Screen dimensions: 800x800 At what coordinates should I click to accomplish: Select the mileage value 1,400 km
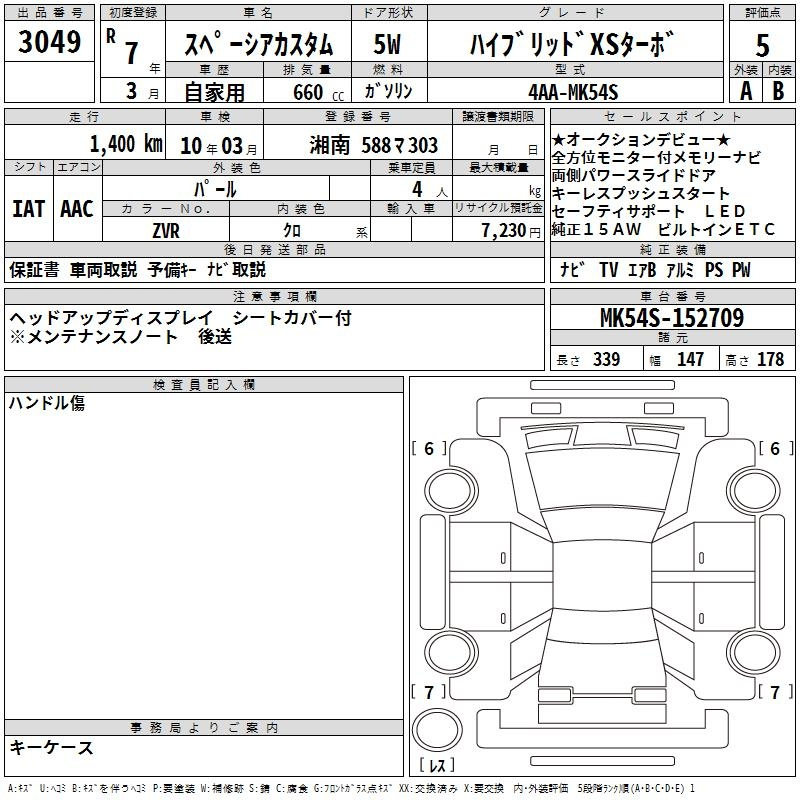point(126,144)
